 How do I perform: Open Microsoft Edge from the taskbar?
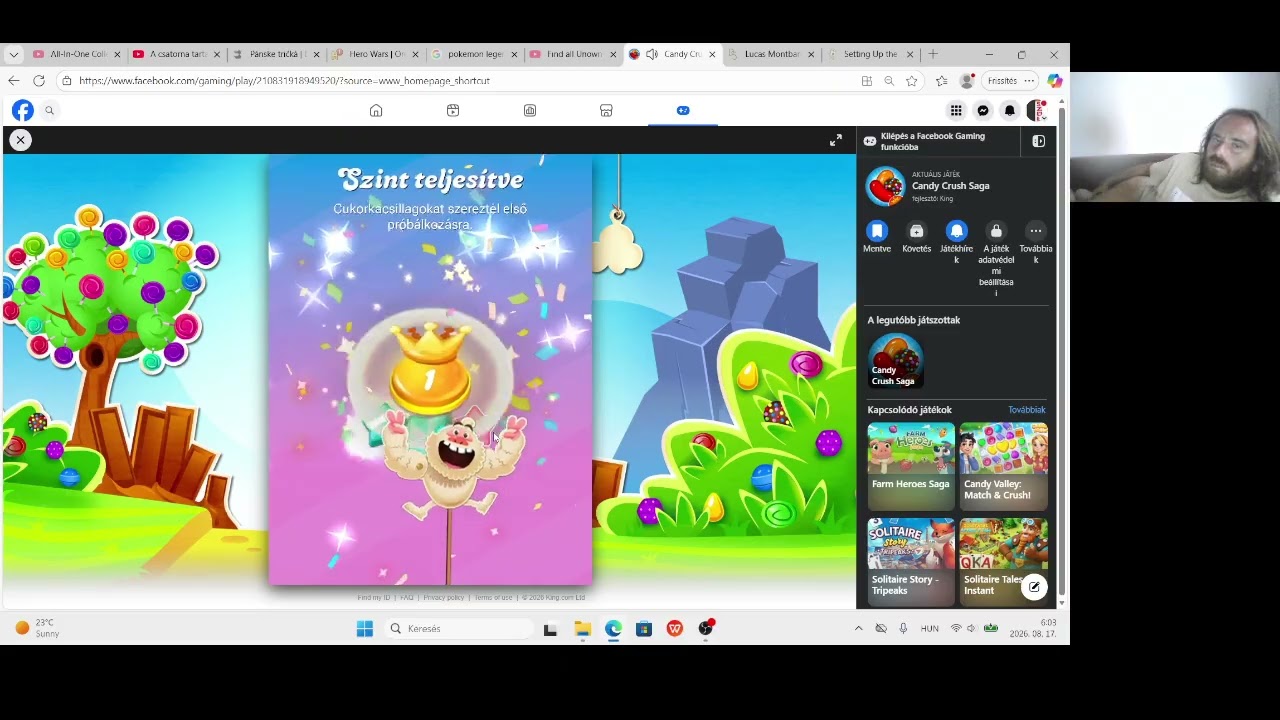[613, 629]
